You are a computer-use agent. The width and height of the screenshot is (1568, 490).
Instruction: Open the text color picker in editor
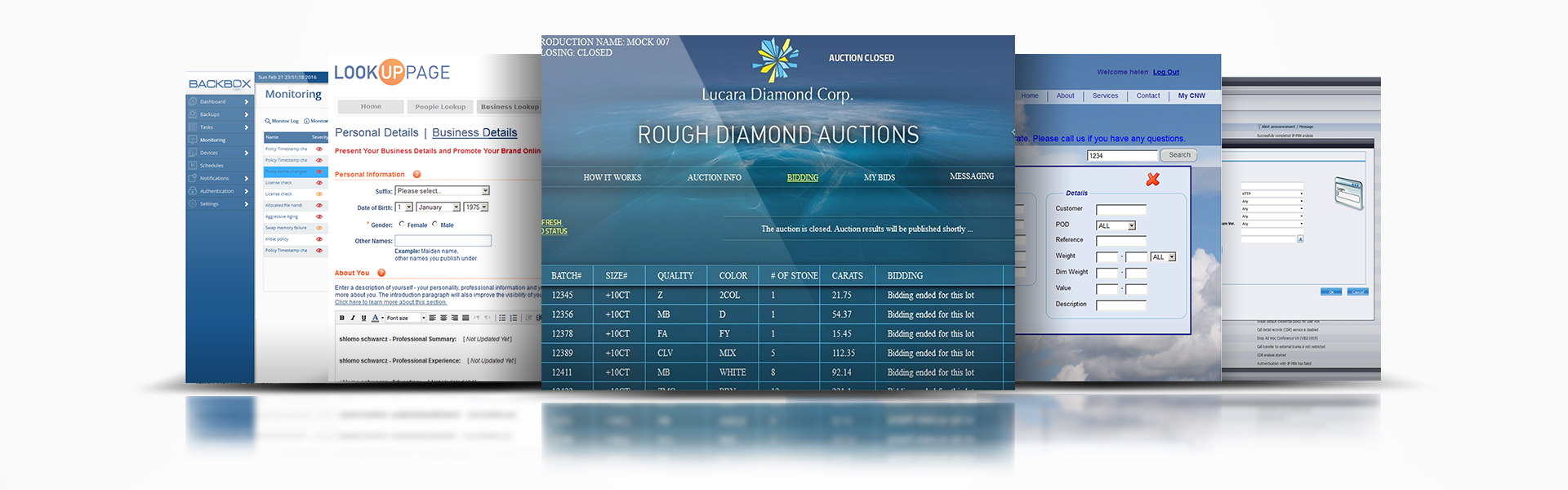(x=376, y=318)
